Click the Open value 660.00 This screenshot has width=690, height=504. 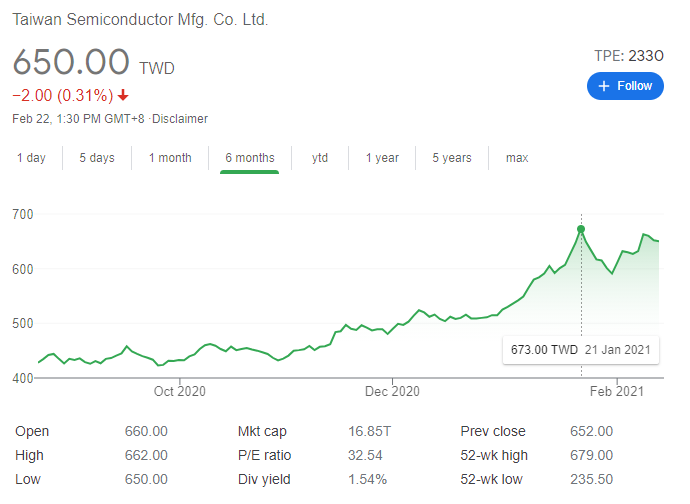[146, 431]
